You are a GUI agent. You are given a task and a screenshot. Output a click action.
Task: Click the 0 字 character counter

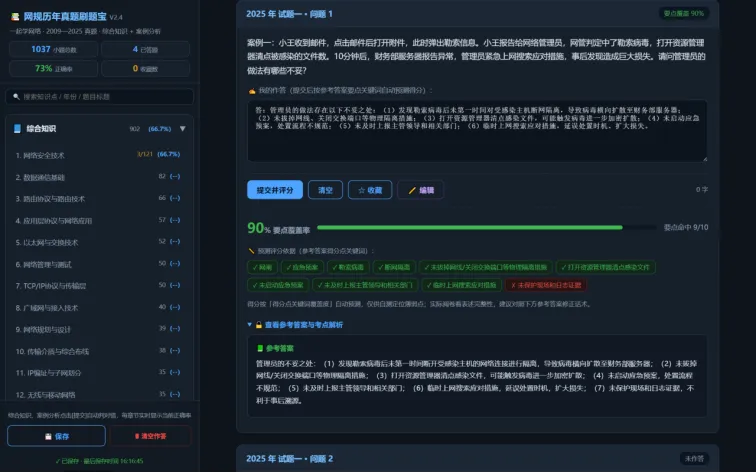[702, 189]
